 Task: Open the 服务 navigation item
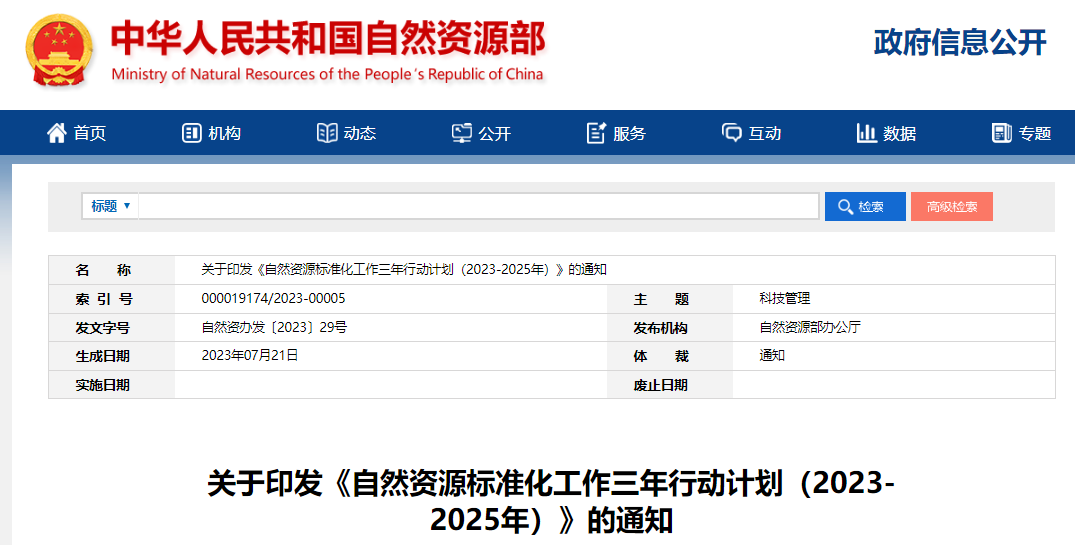pos(616,133)
